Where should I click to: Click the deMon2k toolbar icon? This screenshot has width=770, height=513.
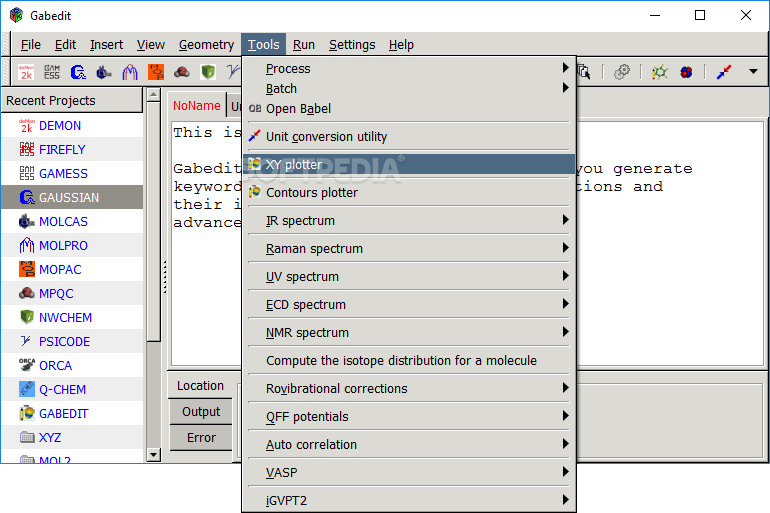pyautogui.click(x=26, y=72)
